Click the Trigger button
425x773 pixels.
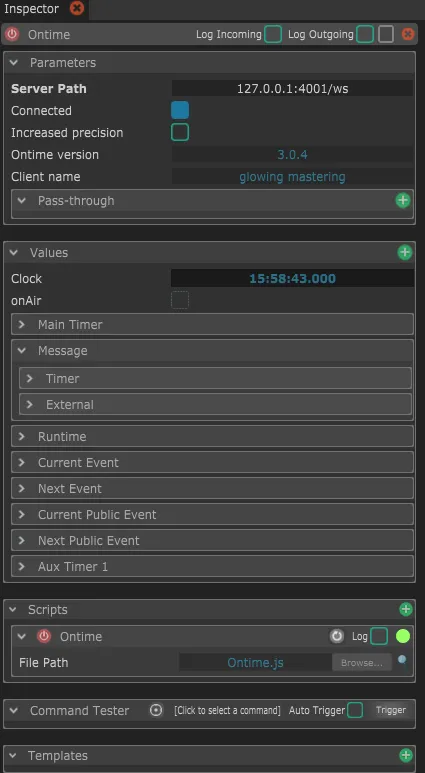(x=391, y=710)
